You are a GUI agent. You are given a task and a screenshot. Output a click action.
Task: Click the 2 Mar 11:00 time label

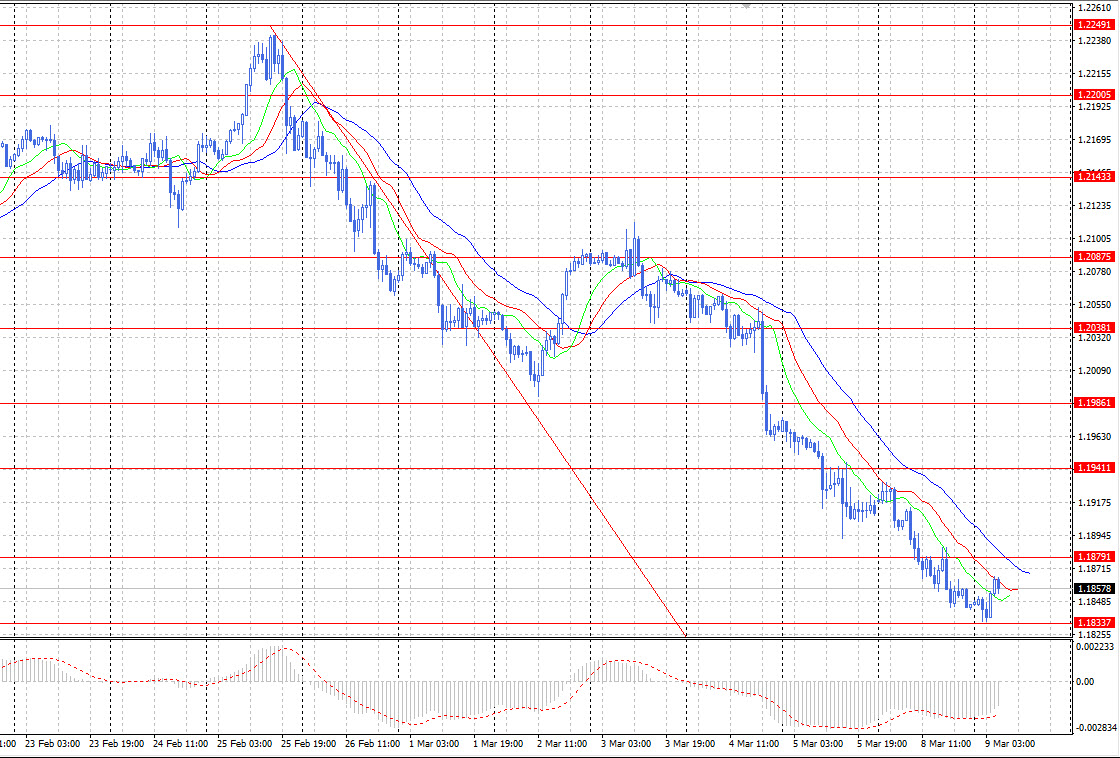point(562,744)
